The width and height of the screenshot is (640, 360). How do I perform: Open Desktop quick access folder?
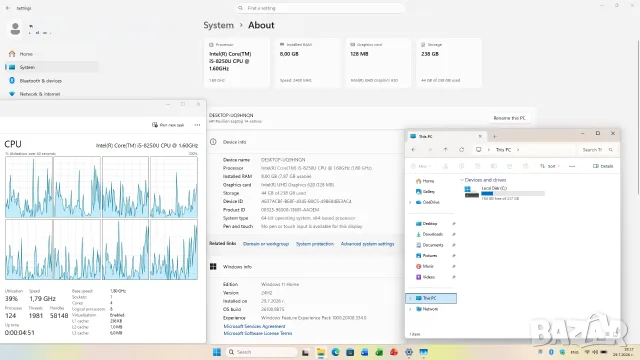(426, 224)
